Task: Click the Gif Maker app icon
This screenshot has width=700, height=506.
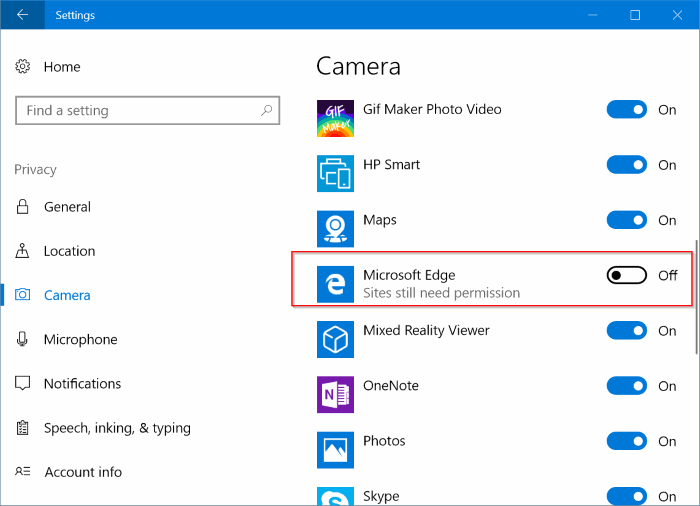Action: (335, 118)
